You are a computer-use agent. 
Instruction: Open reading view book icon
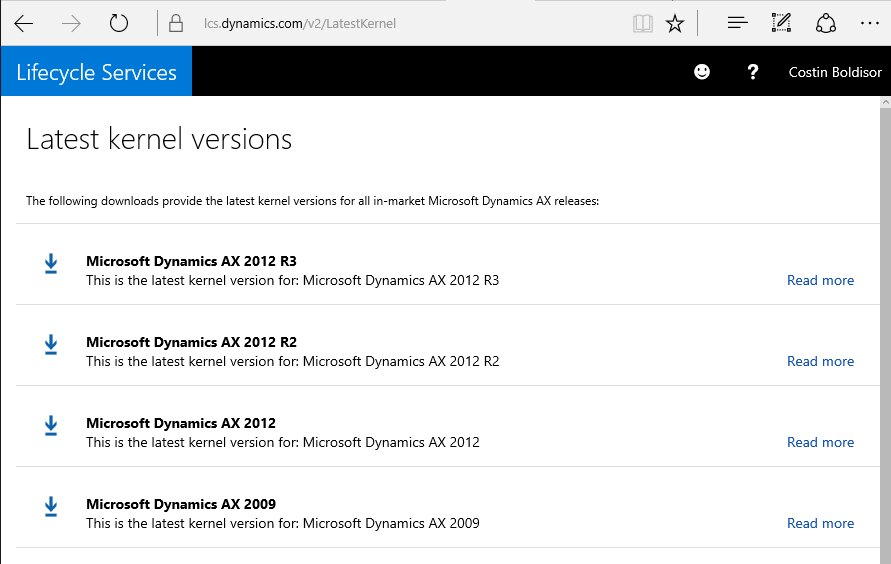pos(642,23)
